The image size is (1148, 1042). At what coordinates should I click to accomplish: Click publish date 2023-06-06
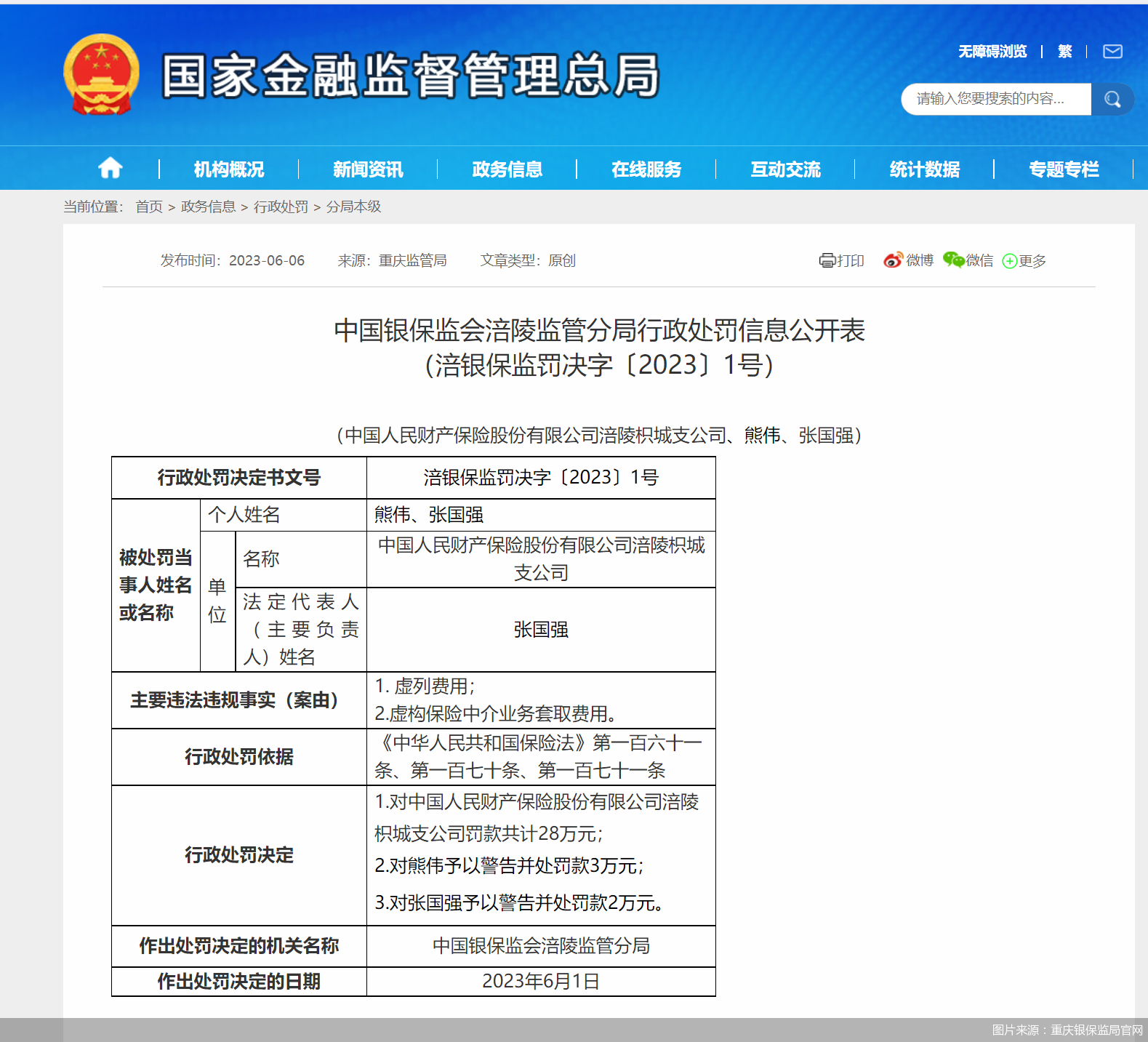pyautogui.click(x=267, y=260)
